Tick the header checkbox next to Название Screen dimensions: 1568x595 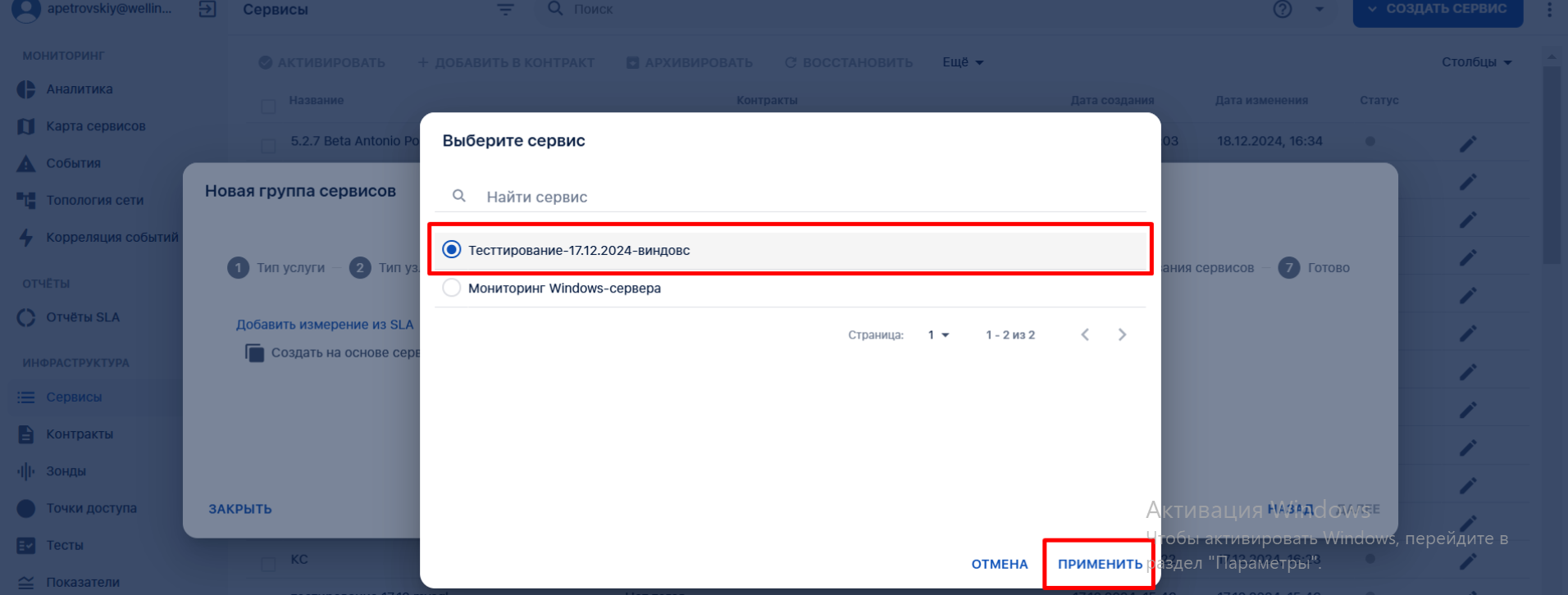tap(268, 107)
